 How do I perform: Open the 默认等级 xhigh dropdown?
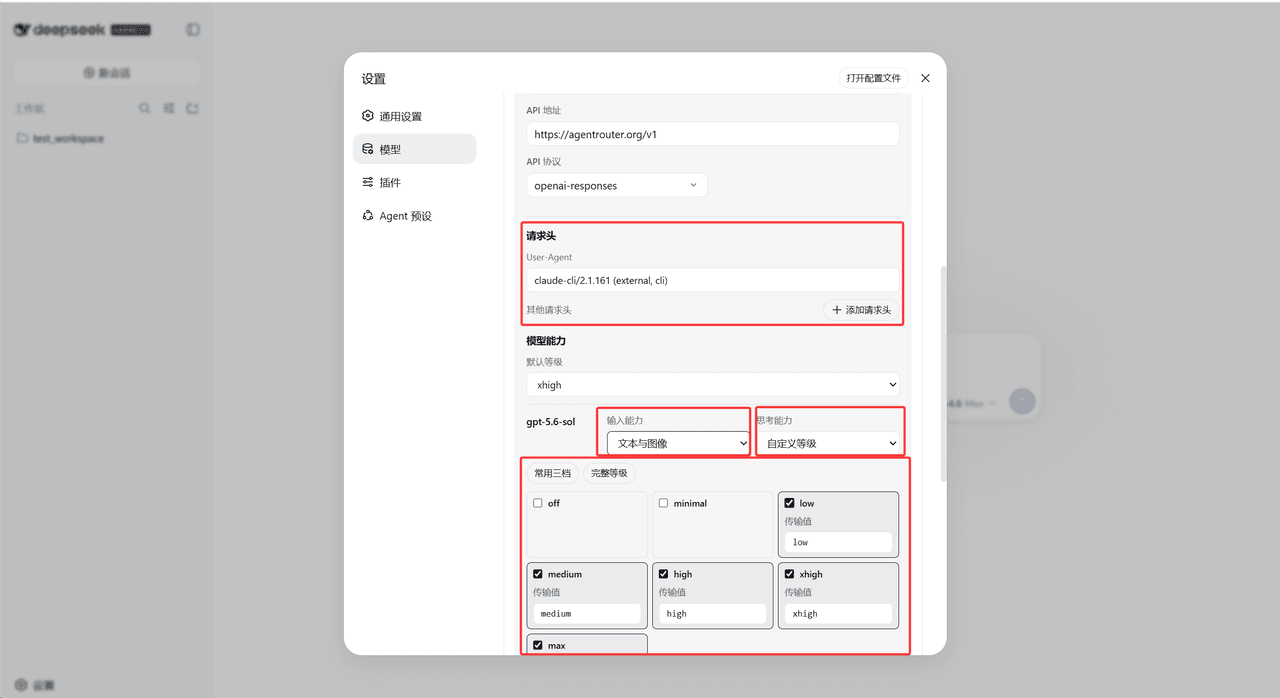pyautogui.click(x=713, y=385)
